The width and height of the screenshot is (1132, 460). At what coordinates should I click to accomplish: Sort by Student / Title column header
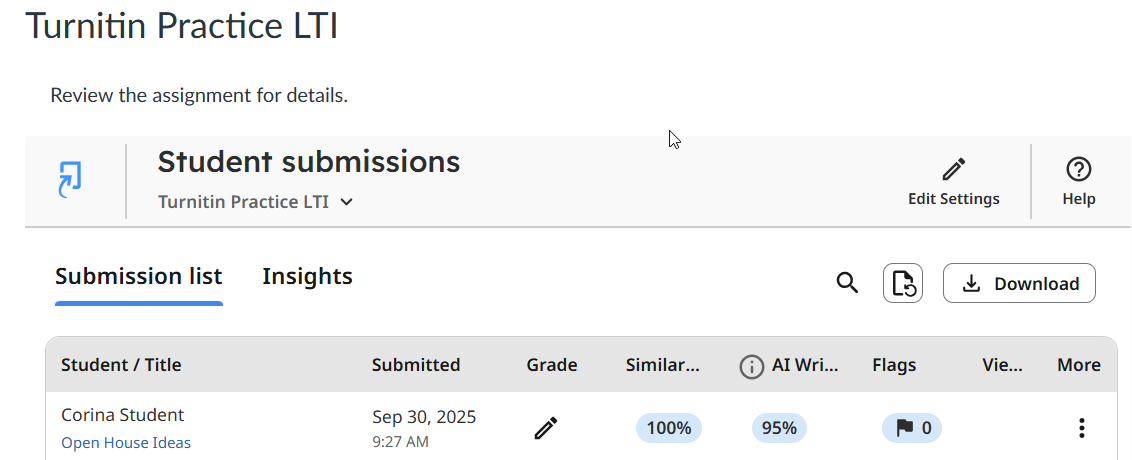(121, 365)
